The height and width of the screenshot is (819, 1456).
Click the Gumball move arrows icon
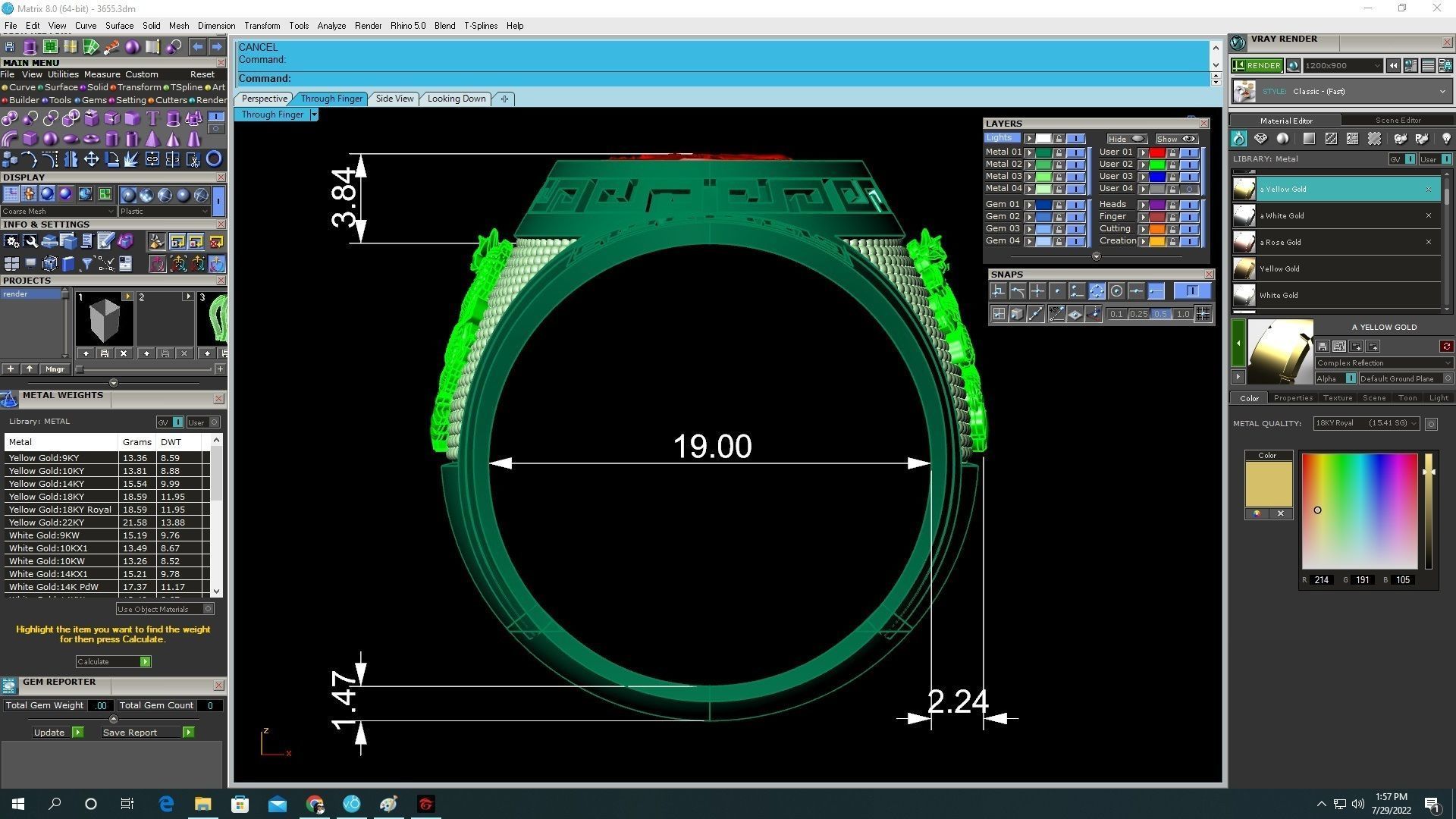point(91,159)
